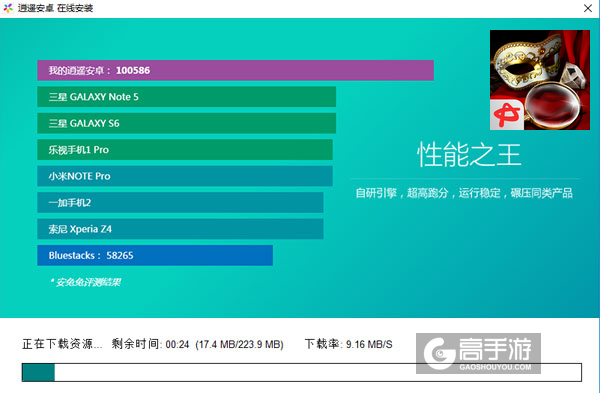Click the 安兔兔评测结果 footnote text
600x393 pixels.
[x=85, y=282]
